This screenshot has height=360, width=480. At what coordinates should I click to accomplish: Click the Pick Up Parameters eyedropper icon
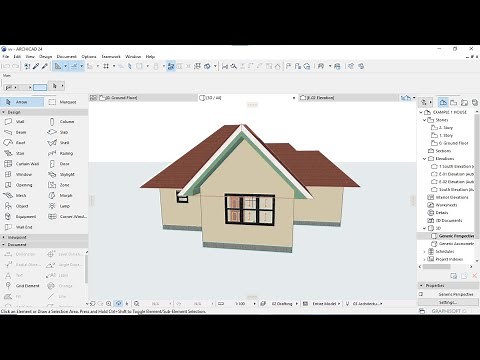coord(36,66)
